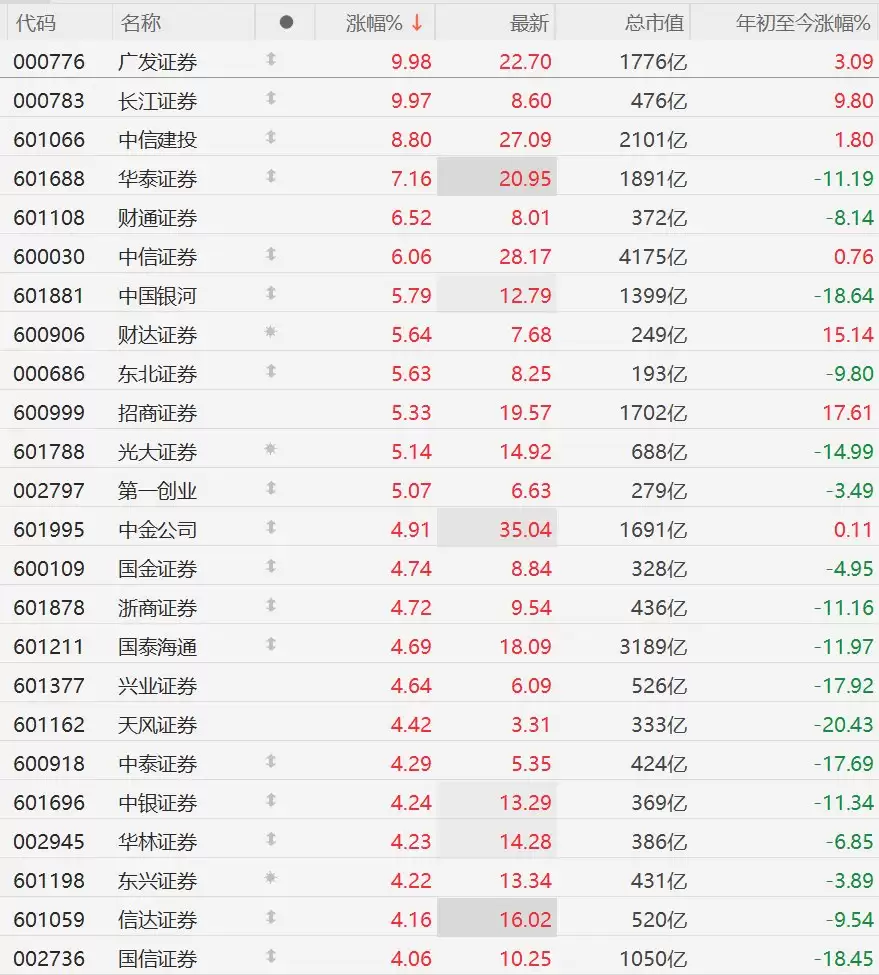
Task: Select stock name 兴业证券
Action: (158, 686)
